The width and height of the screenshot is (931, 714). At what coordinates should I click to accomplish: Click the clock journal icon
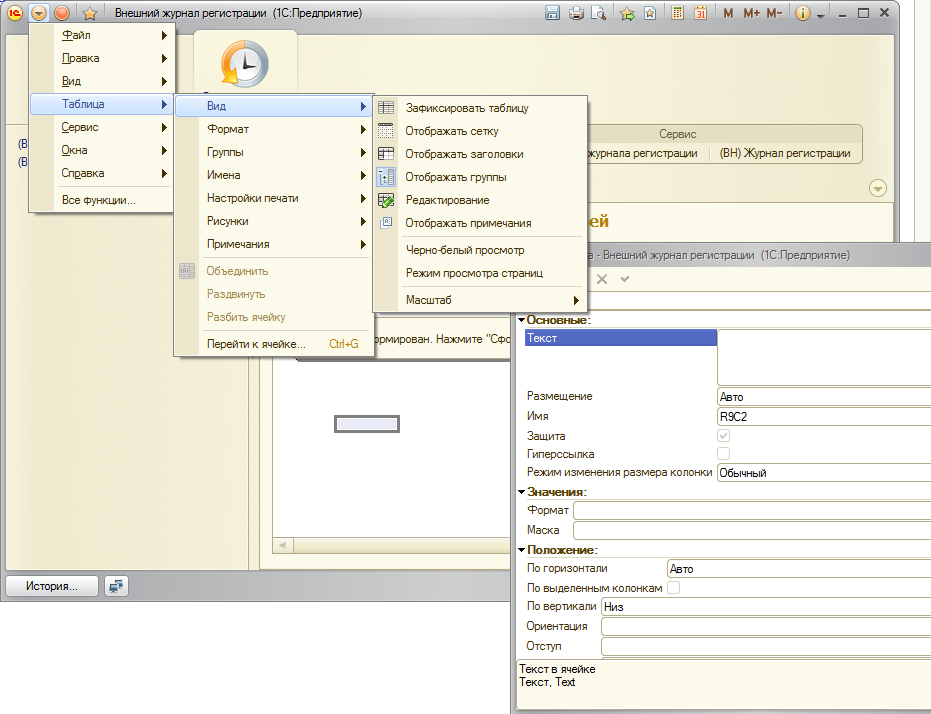click(x=245, y=64)
